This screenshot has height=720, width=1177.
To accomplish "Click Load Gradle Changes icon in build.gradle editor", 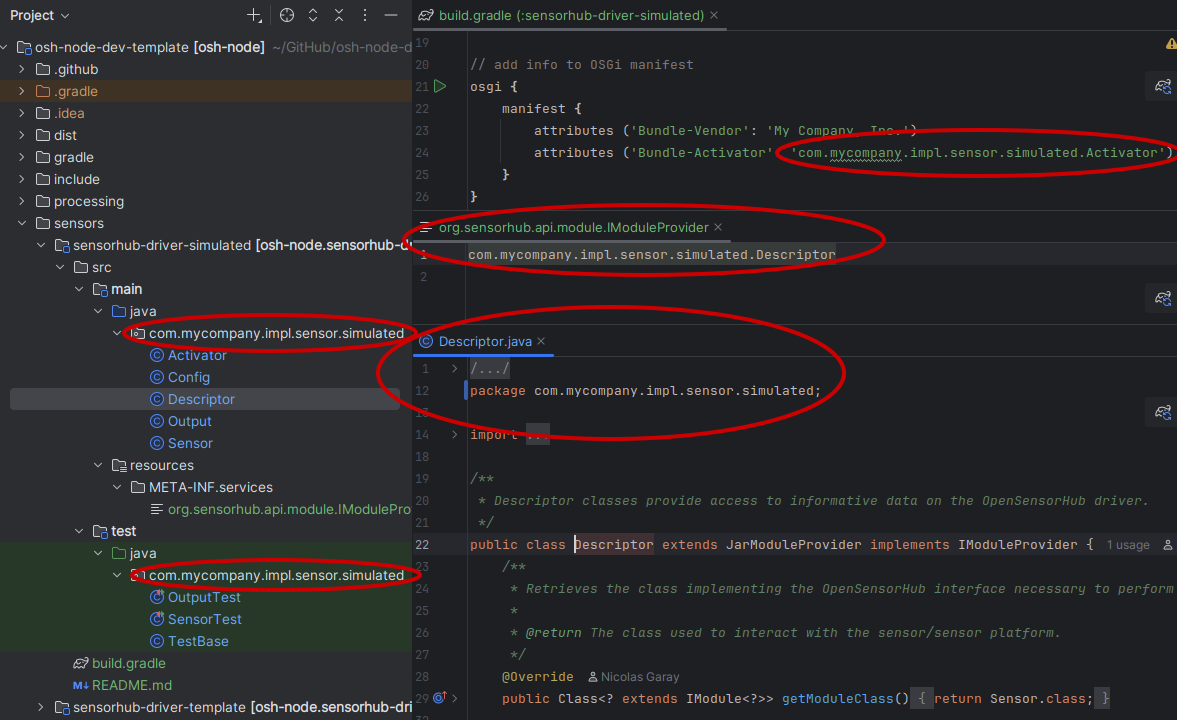I will pyautogui.click(x=1162, y=87).
